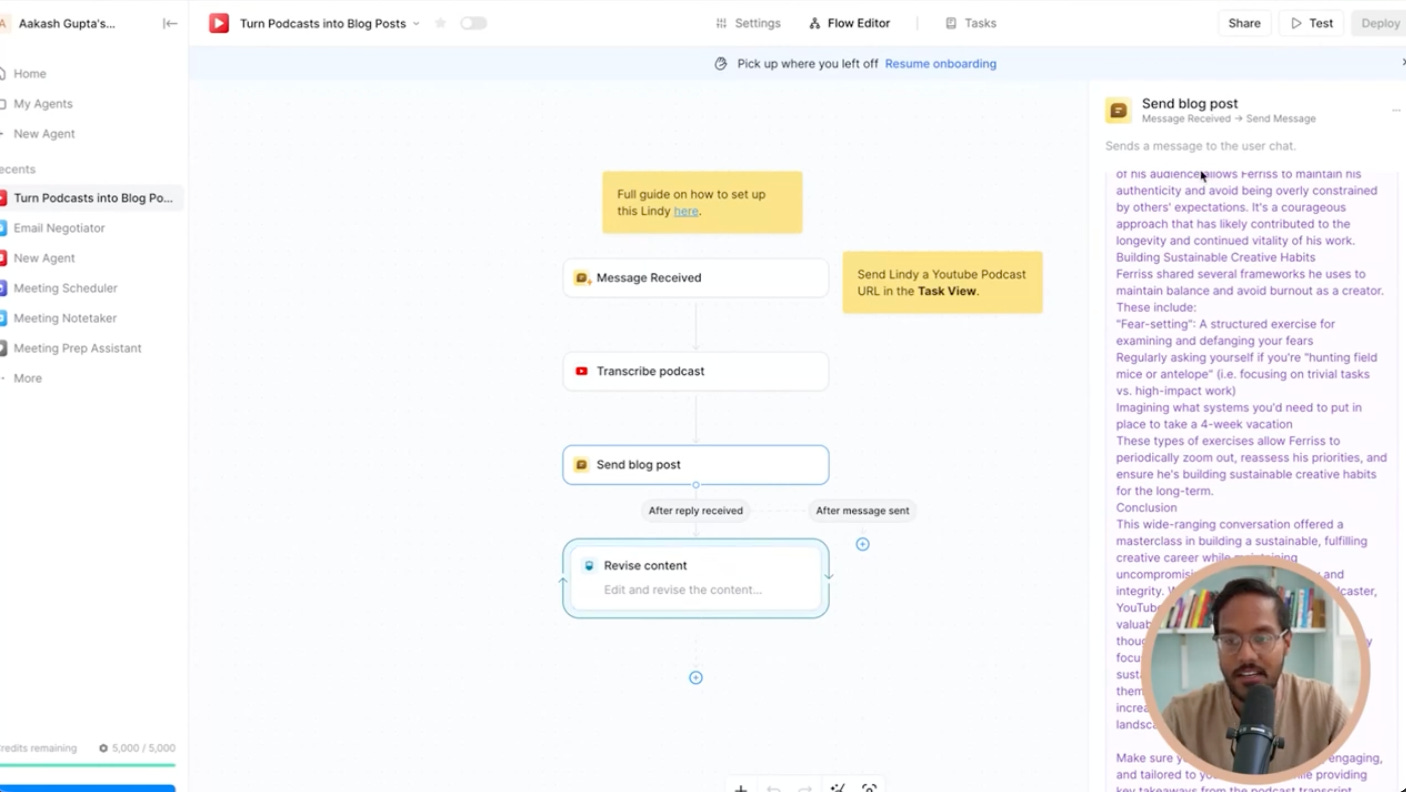
Task: Click the Deploy button
Action: tap(1379, 23)
